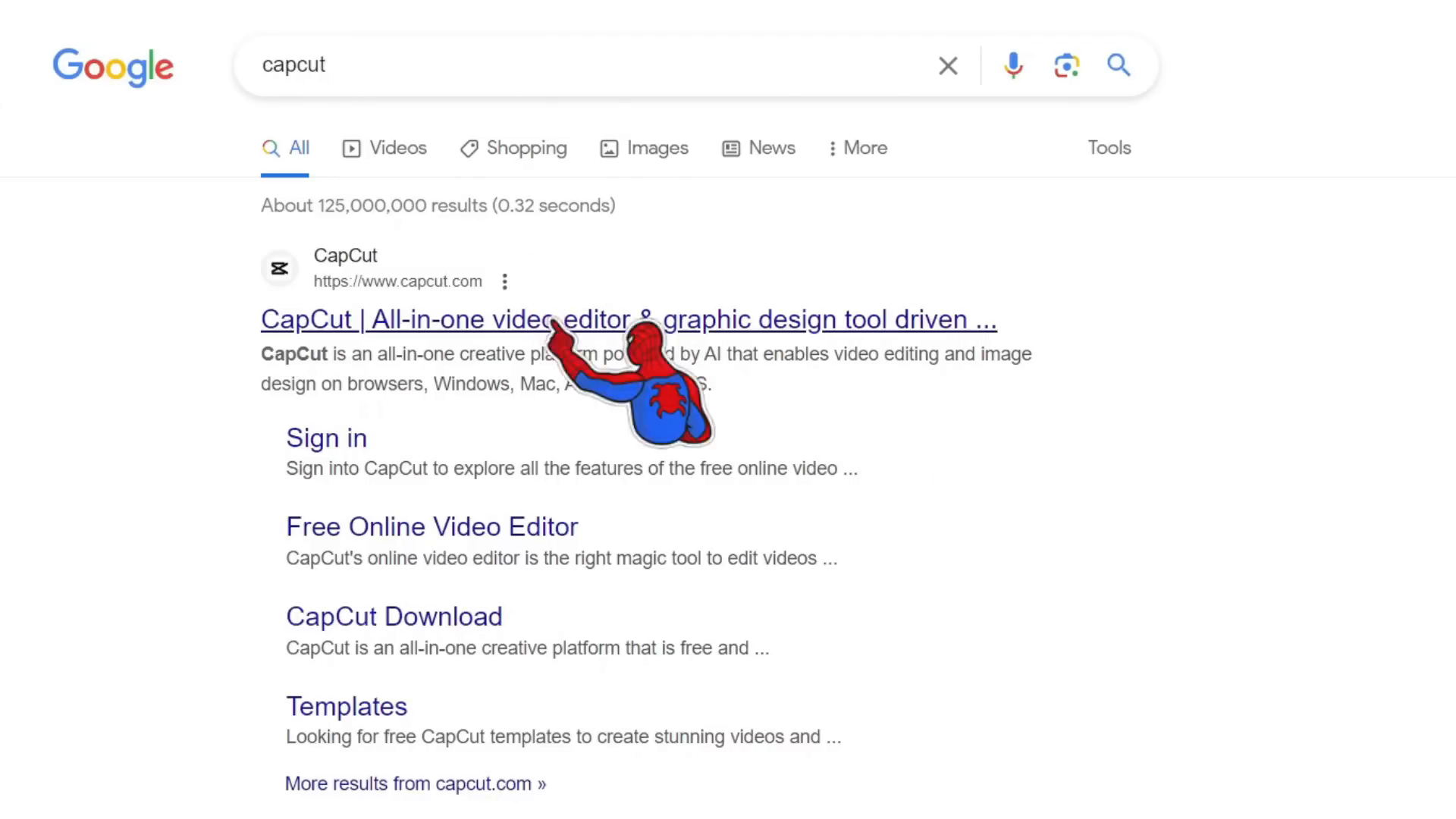Viewport: 1456px width, 819px height.
Task: Select the All results tab
Action: tap(285, 148)
